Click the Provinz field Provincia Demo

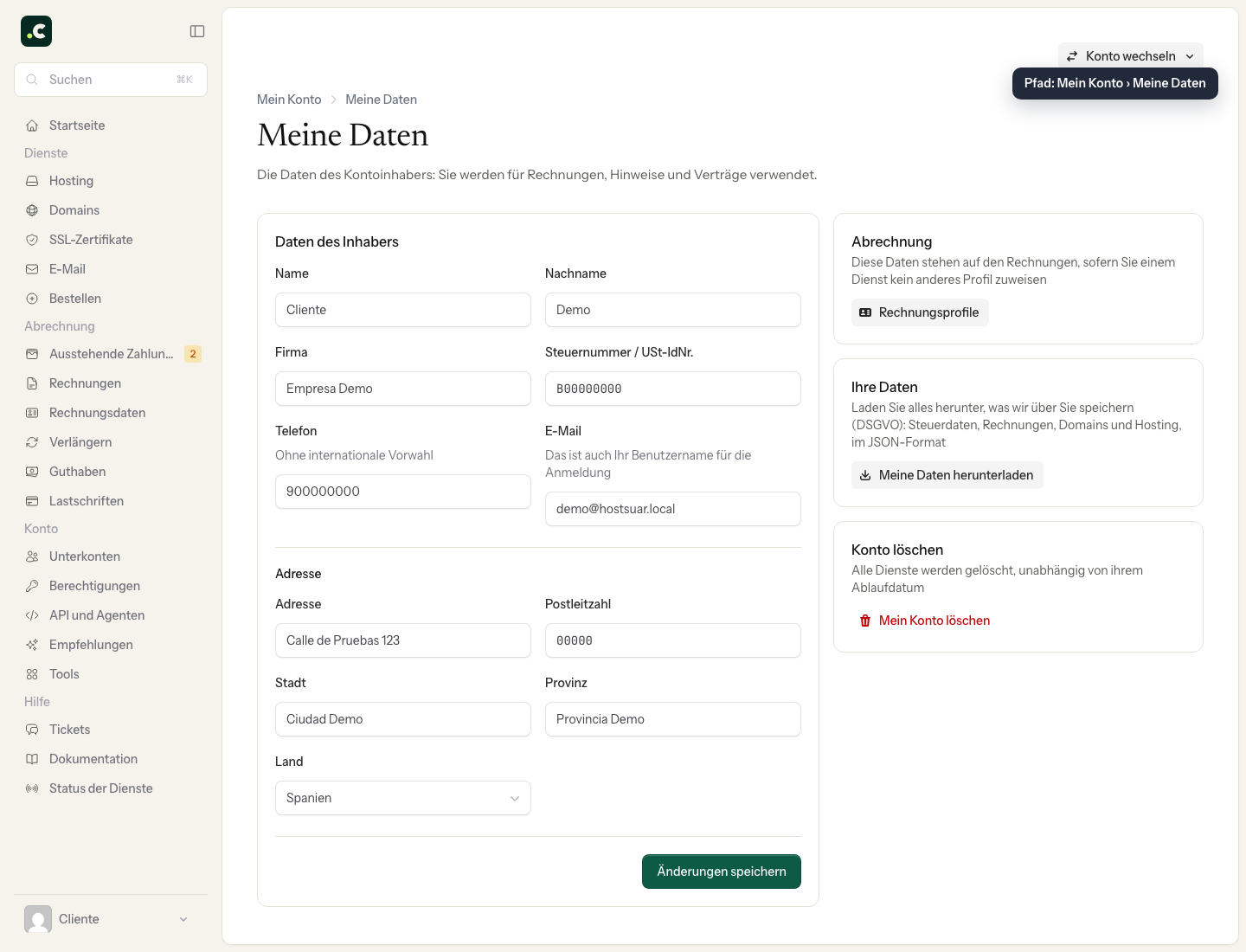click(x=673, y=719)
